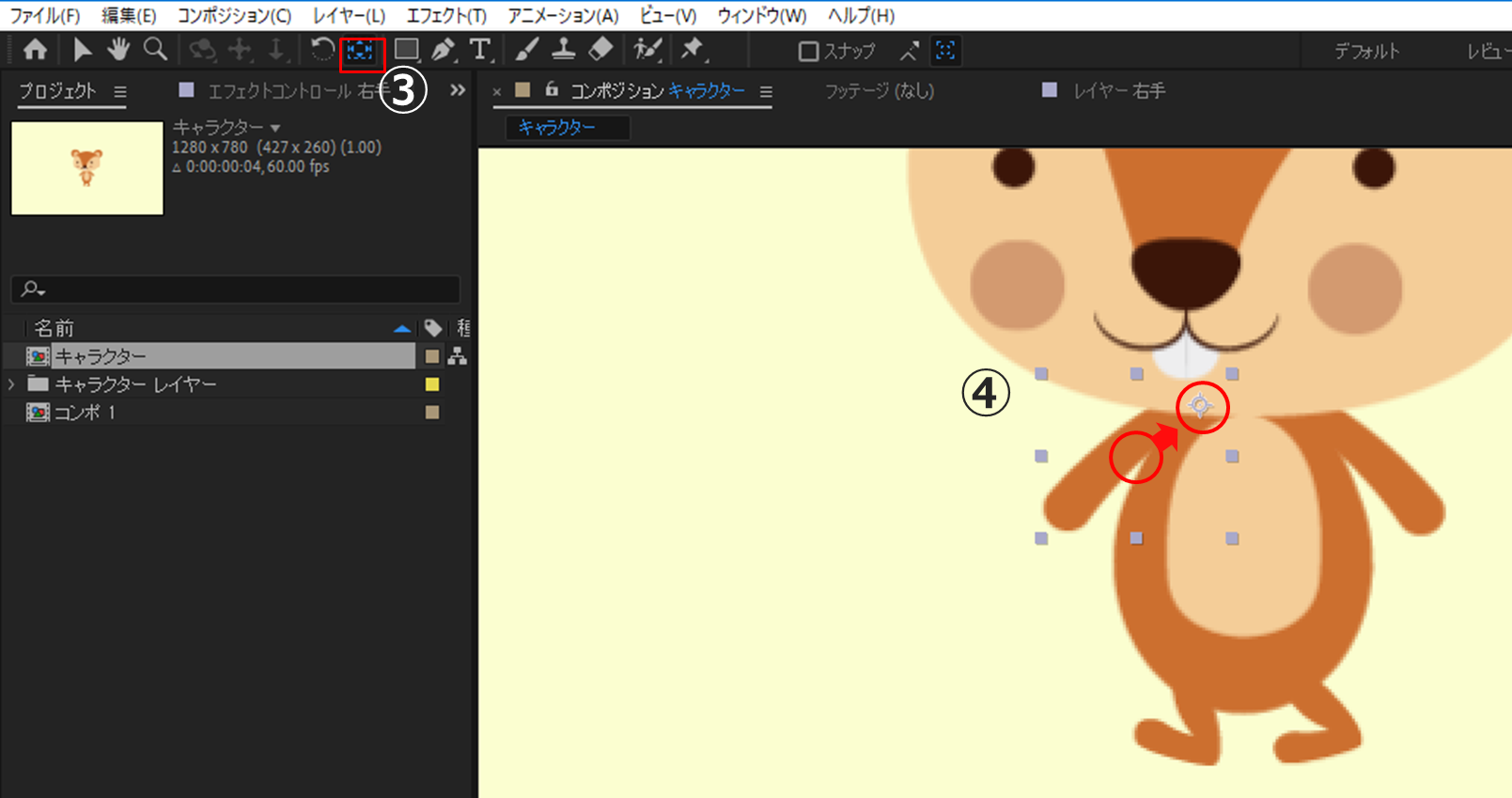Choose the Clone Stamp tool
Viewport: 1512px width, 798px height.
[563, 50]
